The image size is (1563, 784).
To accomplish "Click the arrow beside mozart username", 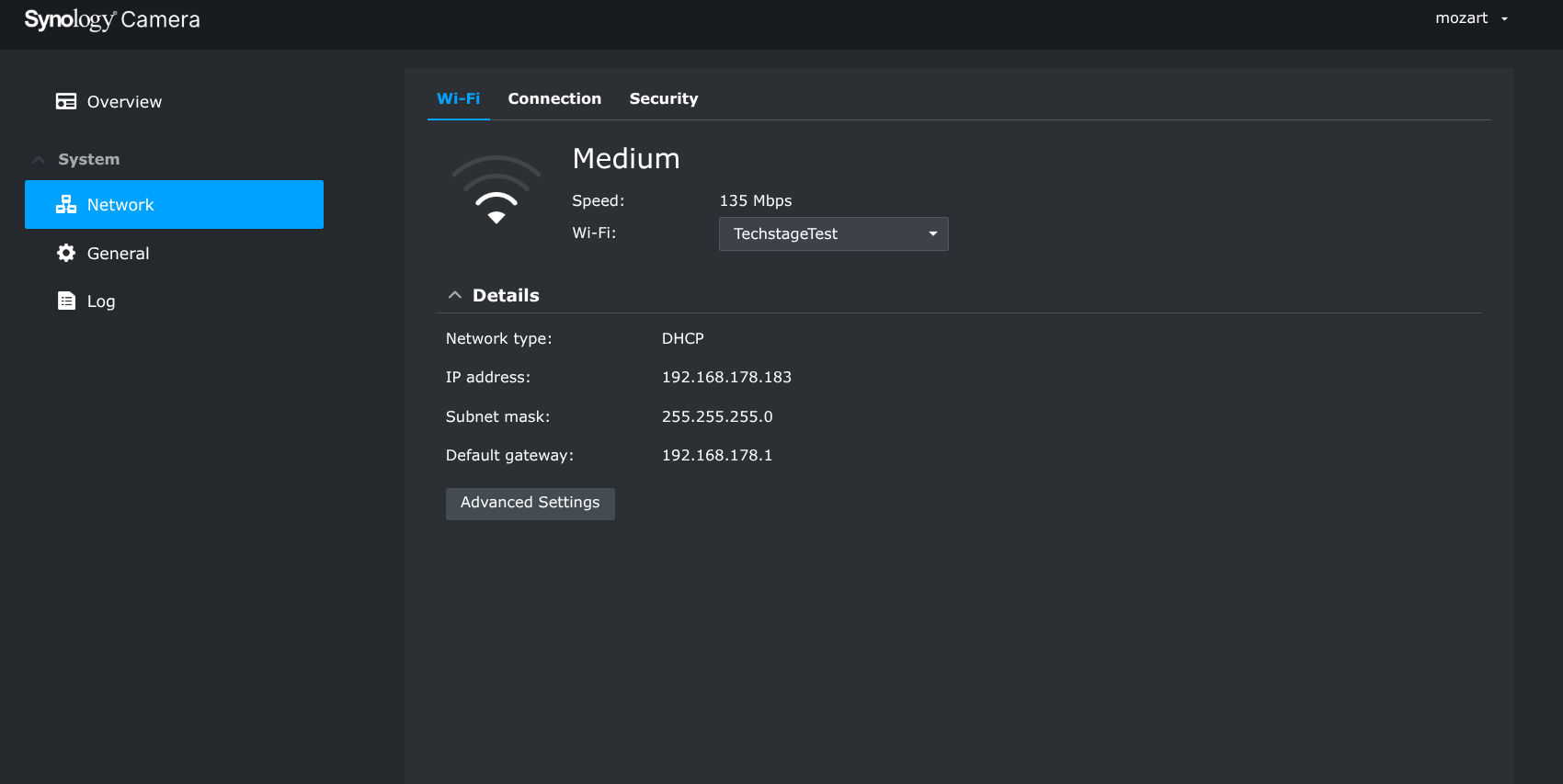I will click(x=1504, y=19).
